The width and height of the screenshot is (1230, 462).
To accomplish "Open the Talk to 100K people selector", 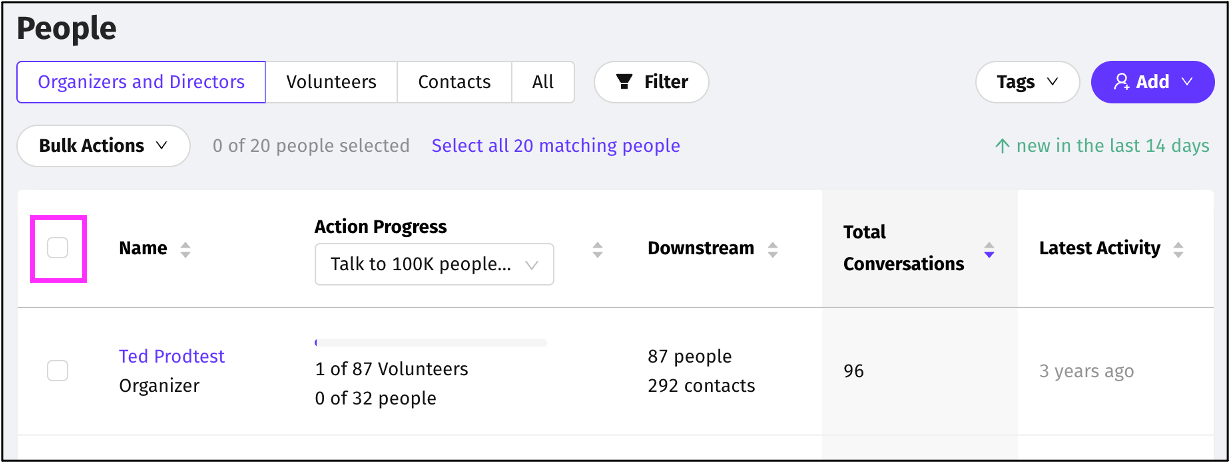I will (x=434, y=265).
